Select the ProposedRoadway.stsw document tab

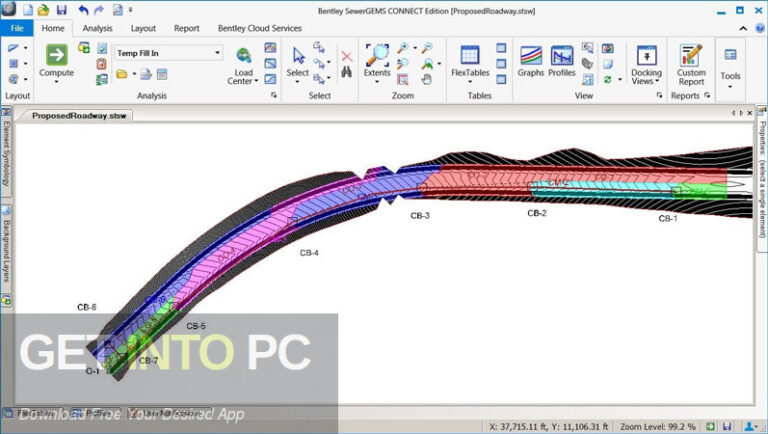click(x=79, y=116)
